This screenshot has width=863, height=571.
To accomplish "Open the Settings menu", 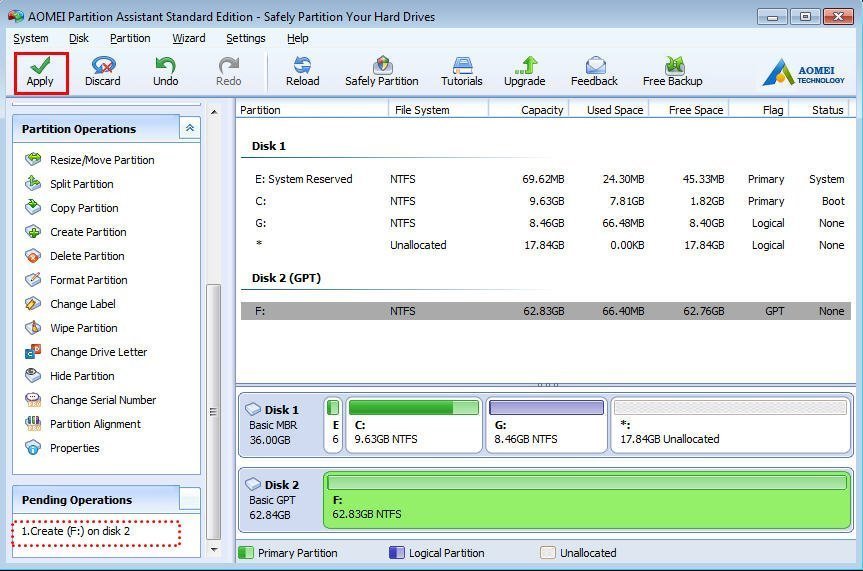I will [245, 38].
